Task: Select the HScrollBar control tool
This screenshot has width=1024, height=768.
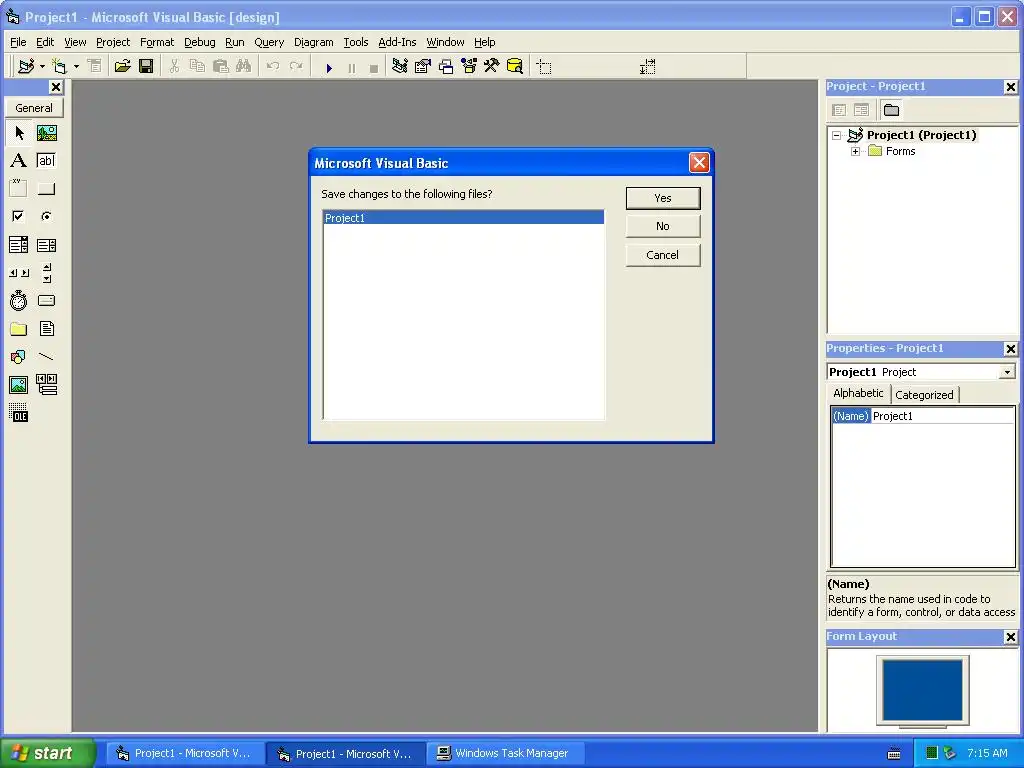Action: (x=19, y=273)
